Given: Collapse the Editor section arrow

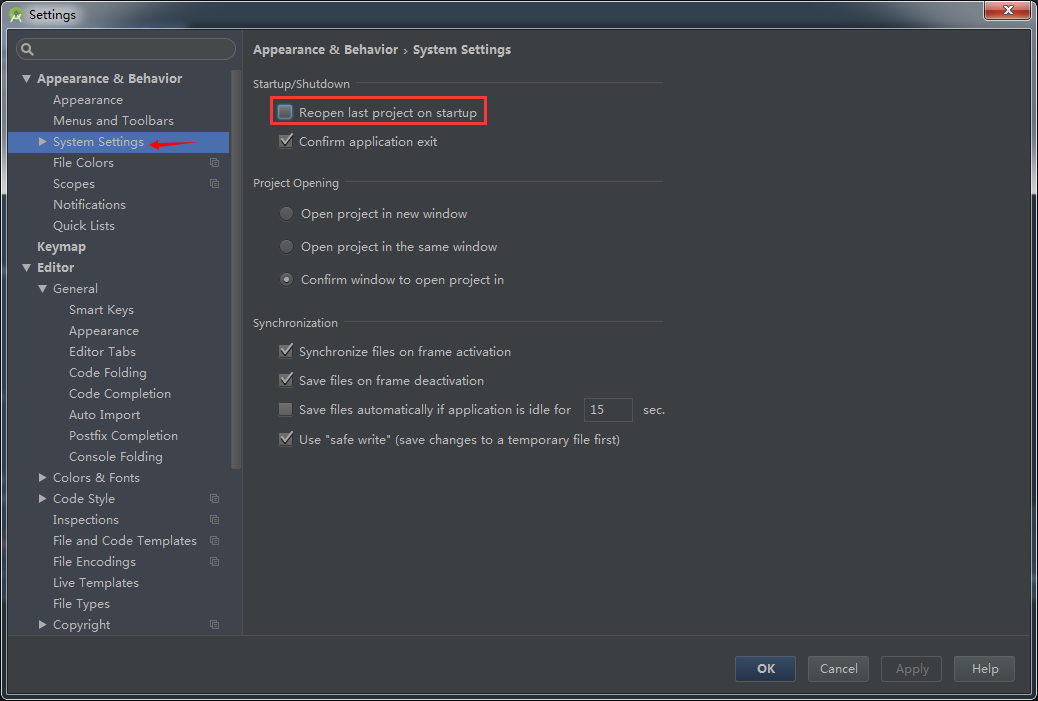Looking at the screenshot, I should coord(26,268).
